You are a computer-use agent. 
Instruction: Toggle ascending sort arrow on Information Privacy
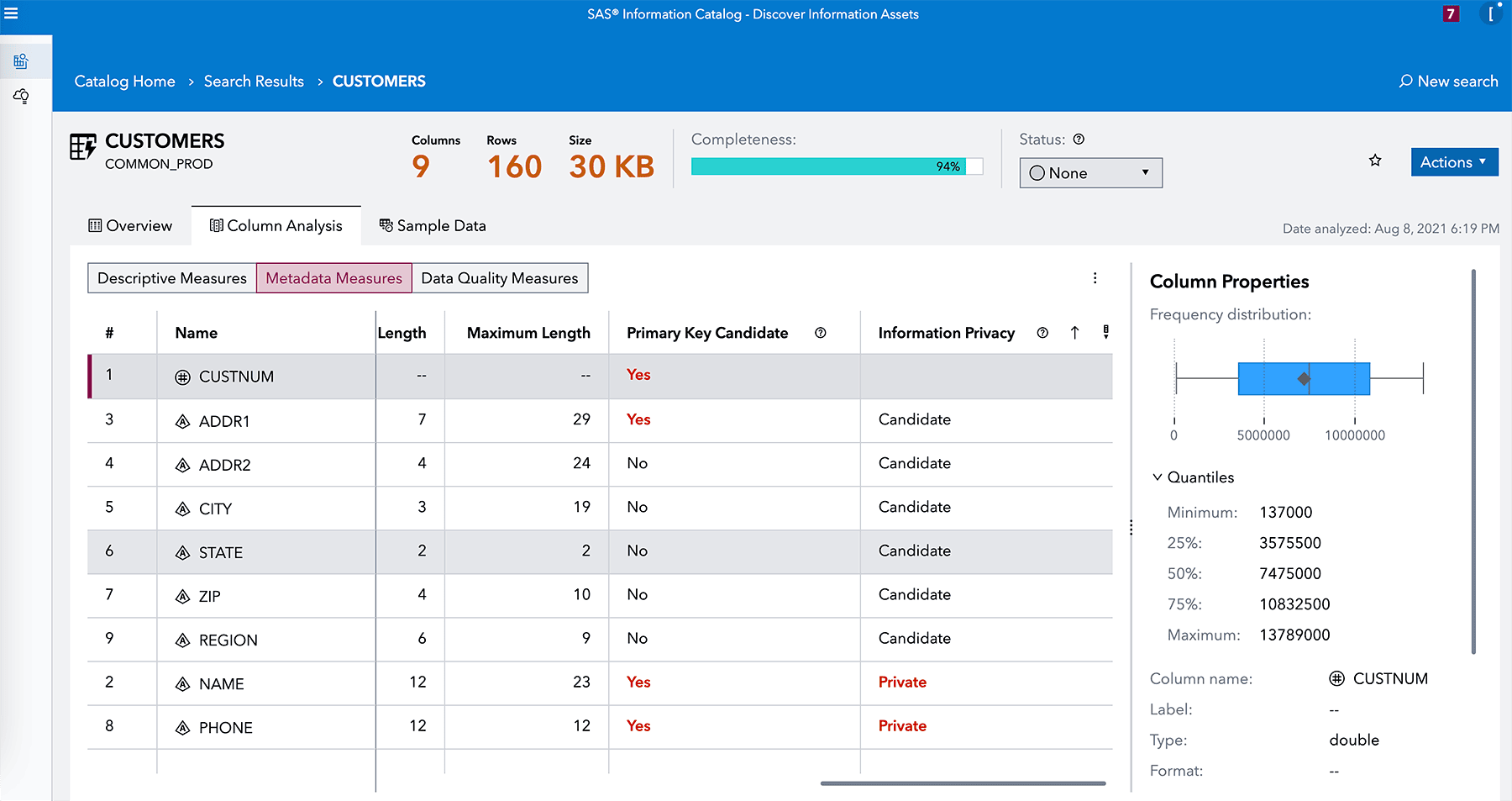point(1074,333)
